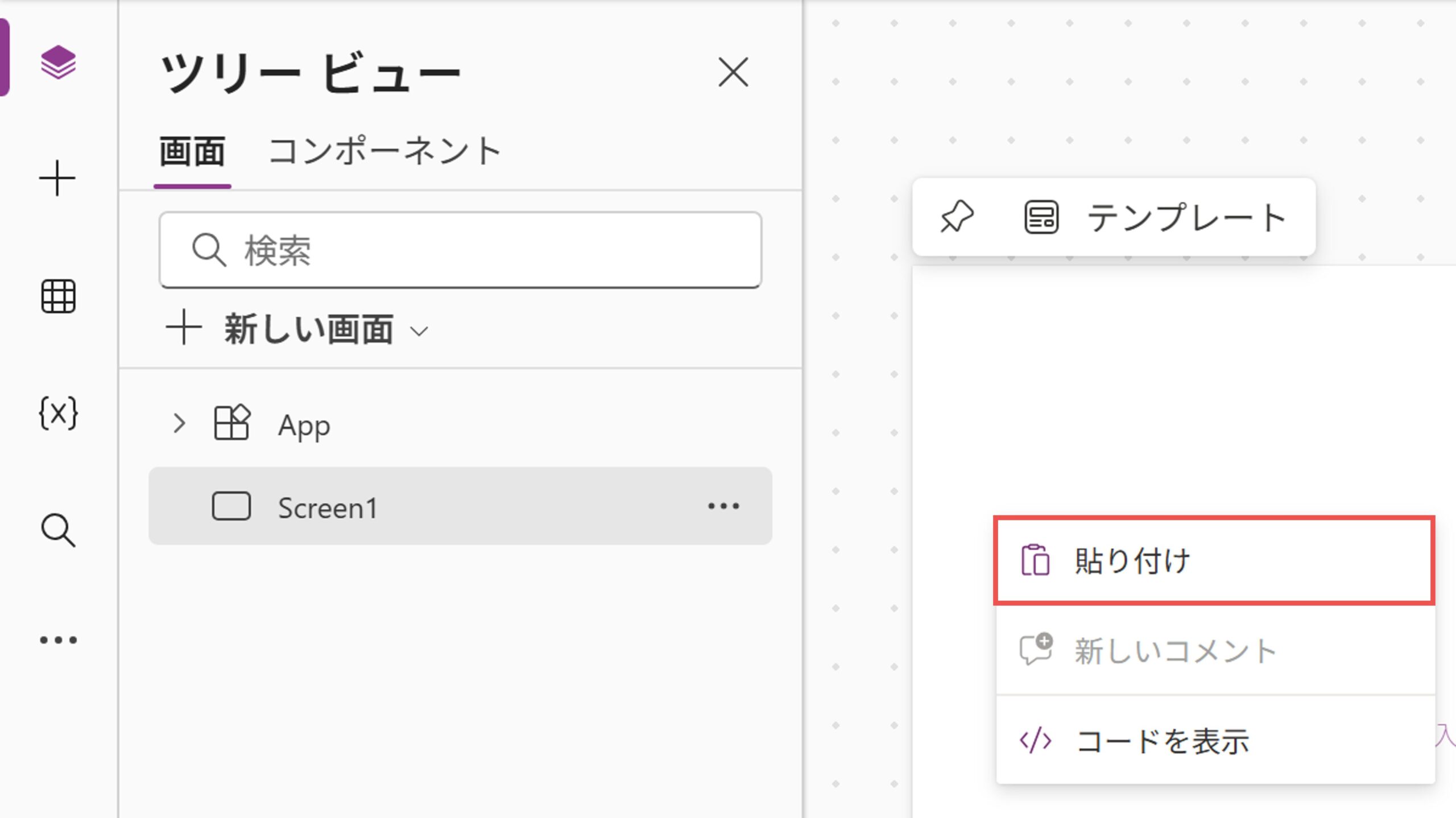
Task: Open Variables {x} icon in sidebar
Action: 58,413
